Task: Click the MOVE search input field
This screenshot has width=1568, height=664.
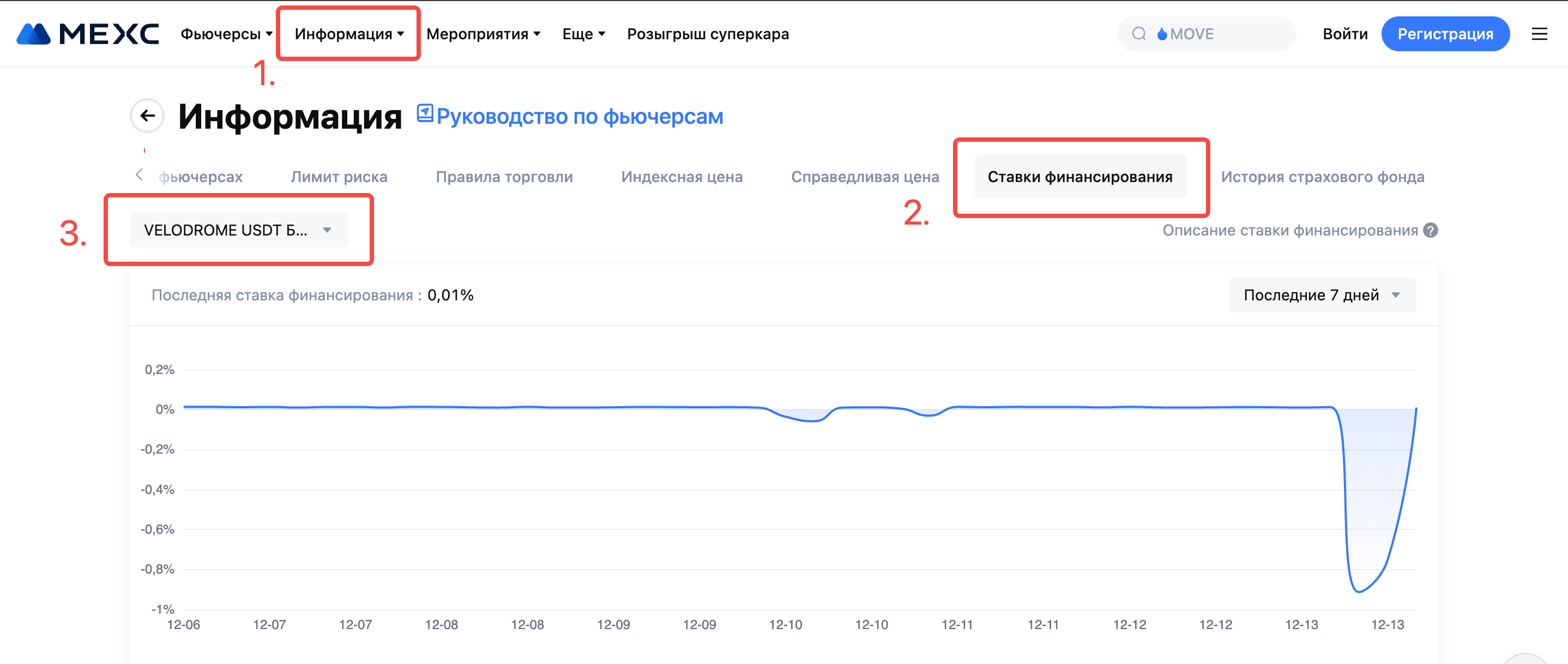Action: 1223,34
